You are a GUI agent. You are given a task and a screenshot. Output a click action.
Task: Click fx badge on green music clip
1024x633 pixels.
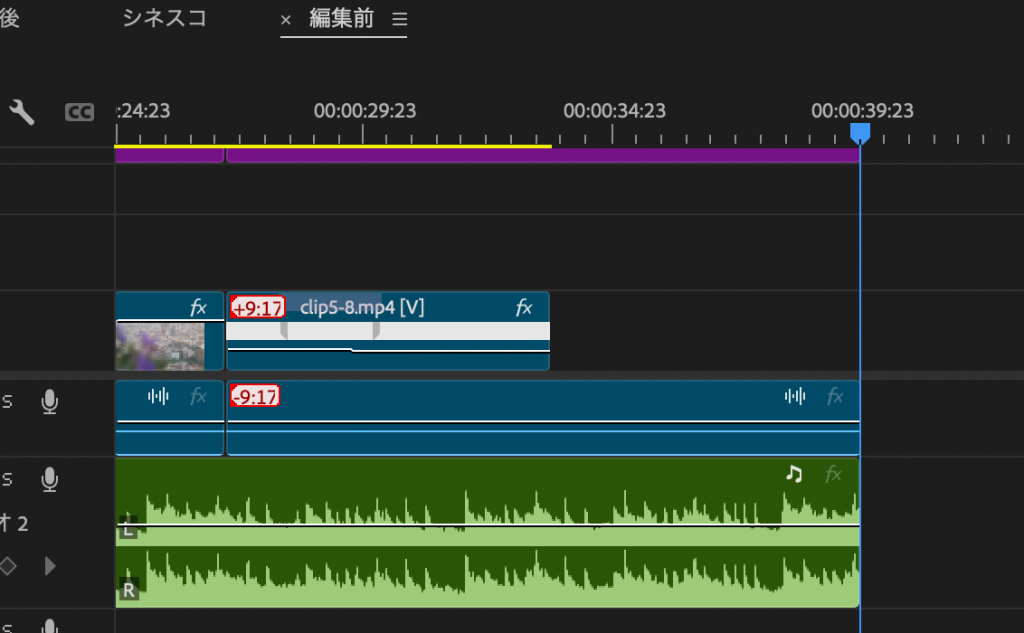[x=833, y=474]
